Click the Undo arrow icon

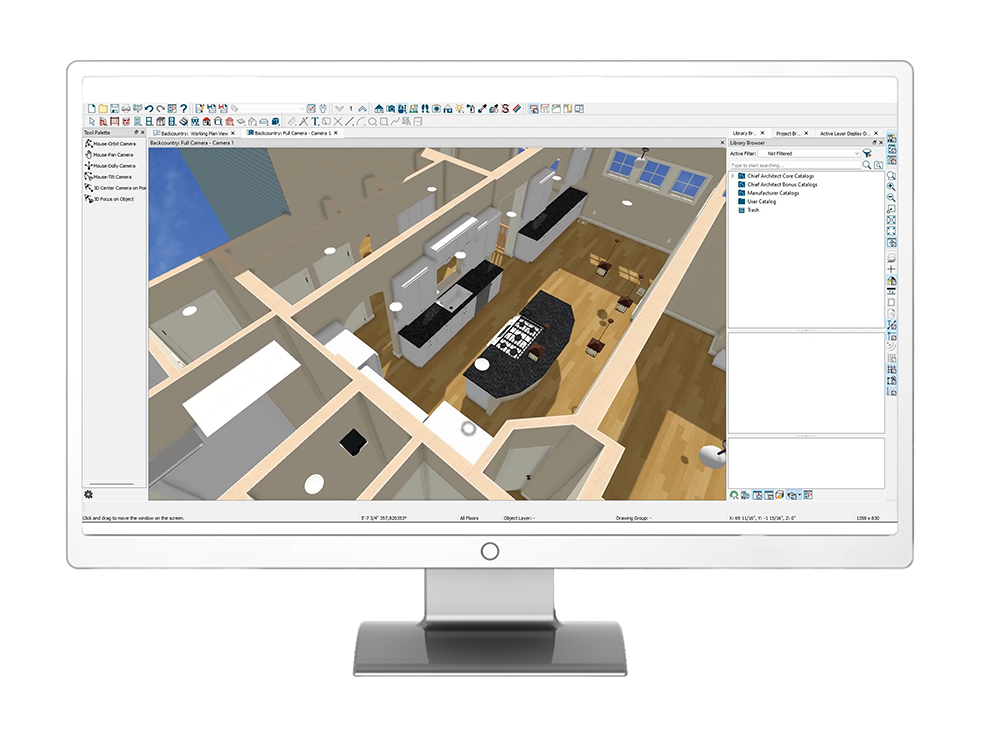pos(148,108)
